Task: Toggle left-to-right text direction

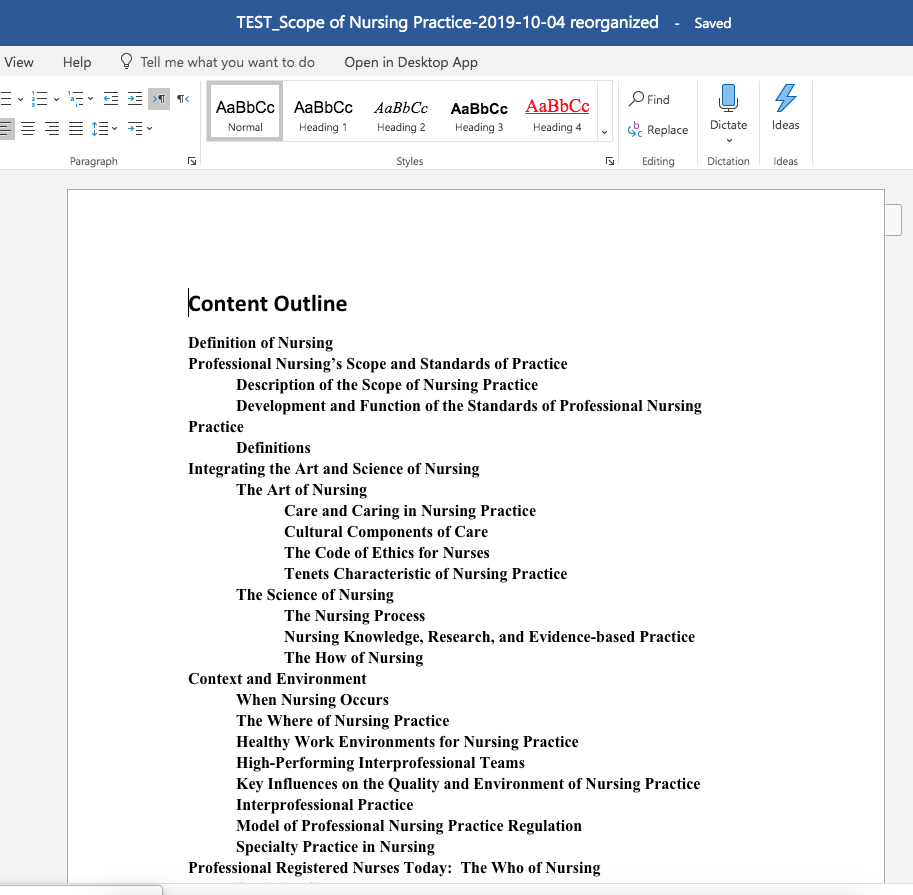Action: [159, 99]
